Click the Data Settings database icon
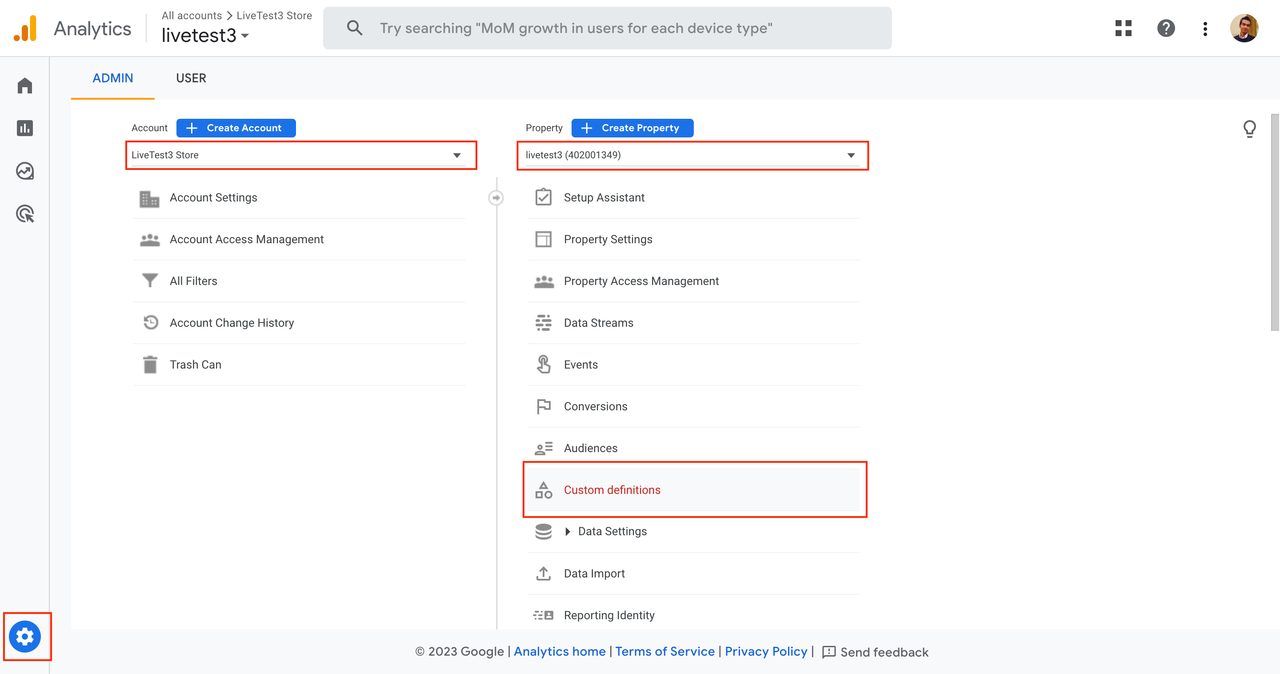Screen dimensions: 1280x674 pos(544,532)
